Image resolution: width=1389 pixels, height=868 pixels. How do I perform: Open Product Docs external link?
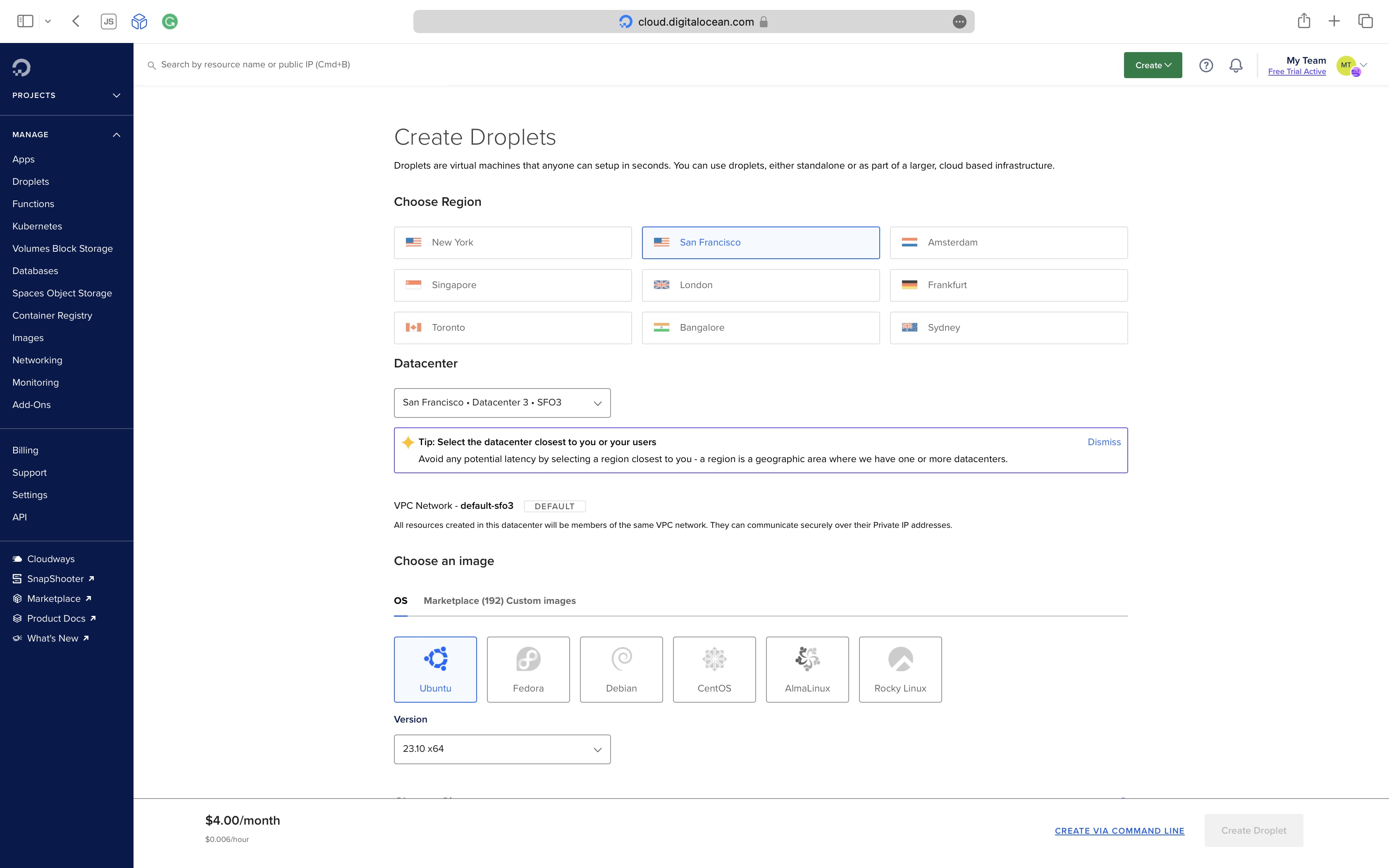(55, 618)
